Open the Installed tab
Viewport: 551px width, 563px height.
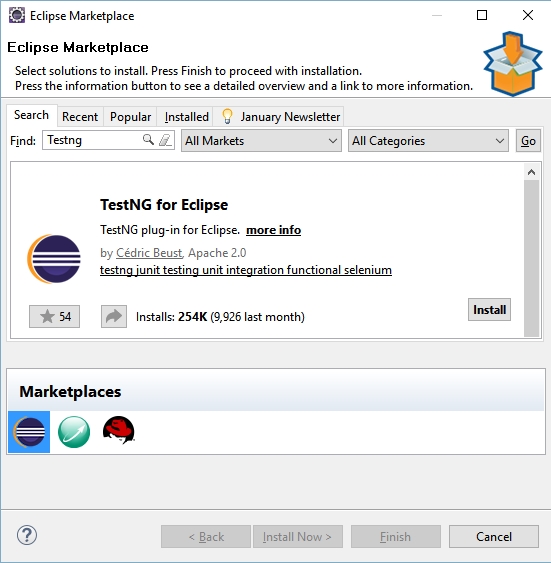186,117
